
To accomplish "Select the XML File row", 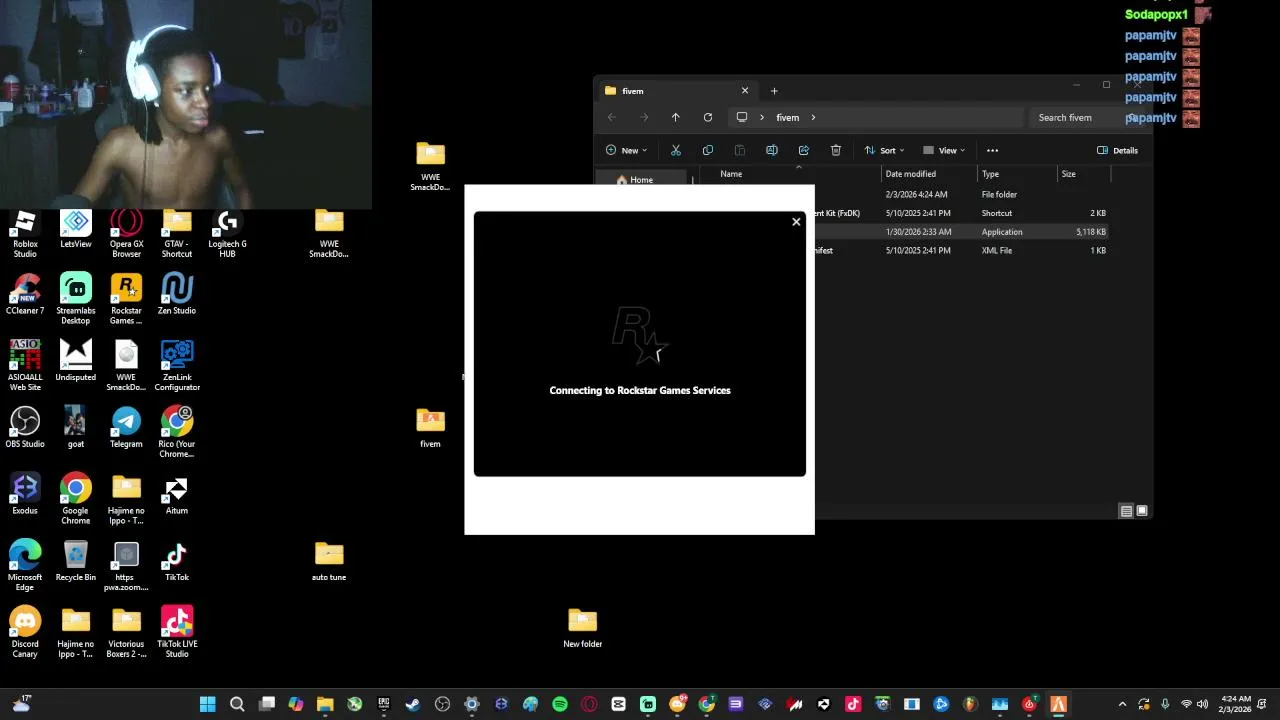I will click(962, 251).
